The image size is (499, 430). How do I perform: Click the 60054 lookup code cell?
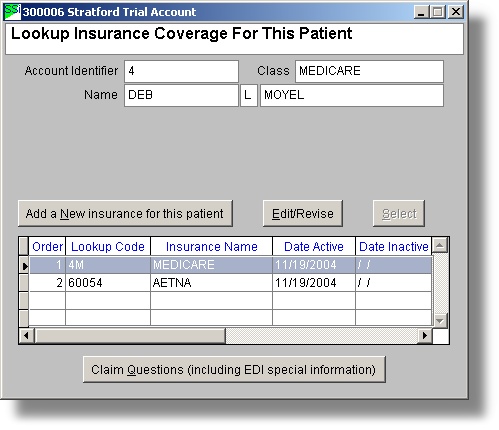pos(108,283)
